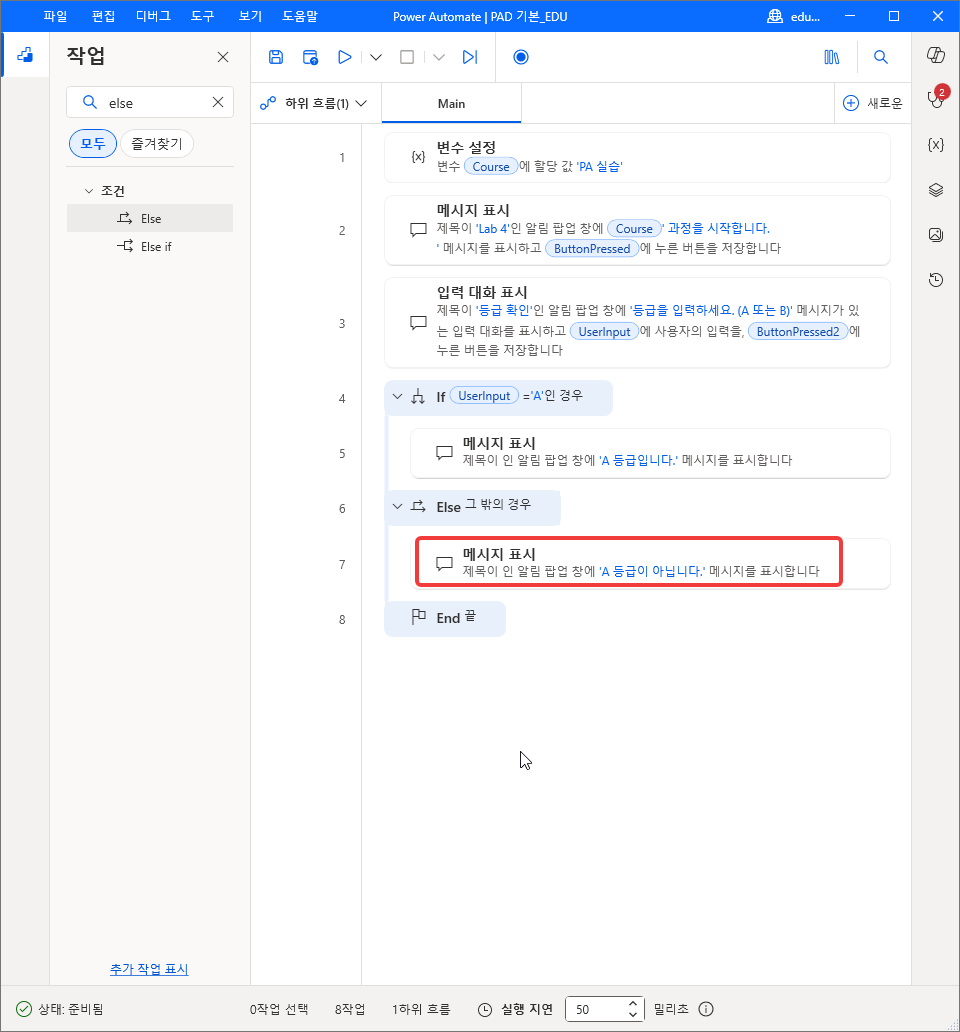Image resolution: width=960 pixels, height=1032 pixels.
Task: Click the run delay info icon
Action: click(x=706, y=1009)
